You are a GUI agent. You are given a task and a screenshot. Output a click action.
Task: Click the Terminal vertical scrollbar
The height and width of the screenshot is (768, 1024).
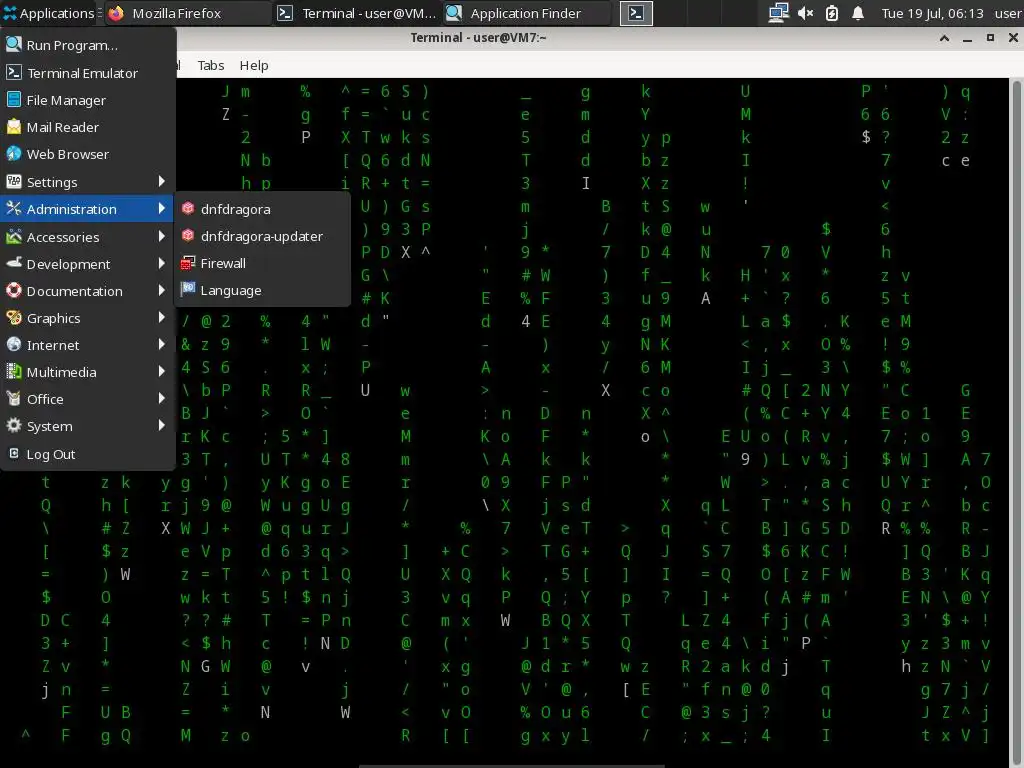pyautogui.click(x=1017, y=421)
